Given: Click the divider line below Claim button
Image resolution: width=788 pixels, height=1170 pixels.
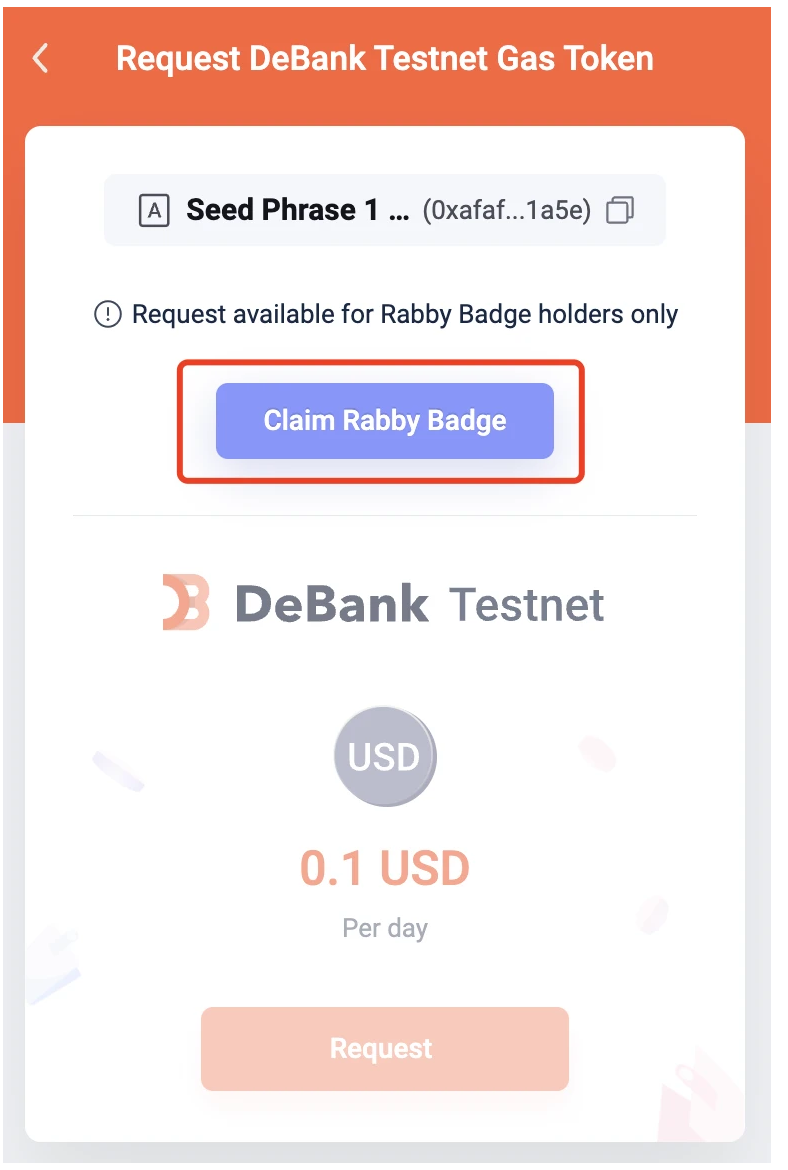Looking at the screenshot, I should point(385,516).
